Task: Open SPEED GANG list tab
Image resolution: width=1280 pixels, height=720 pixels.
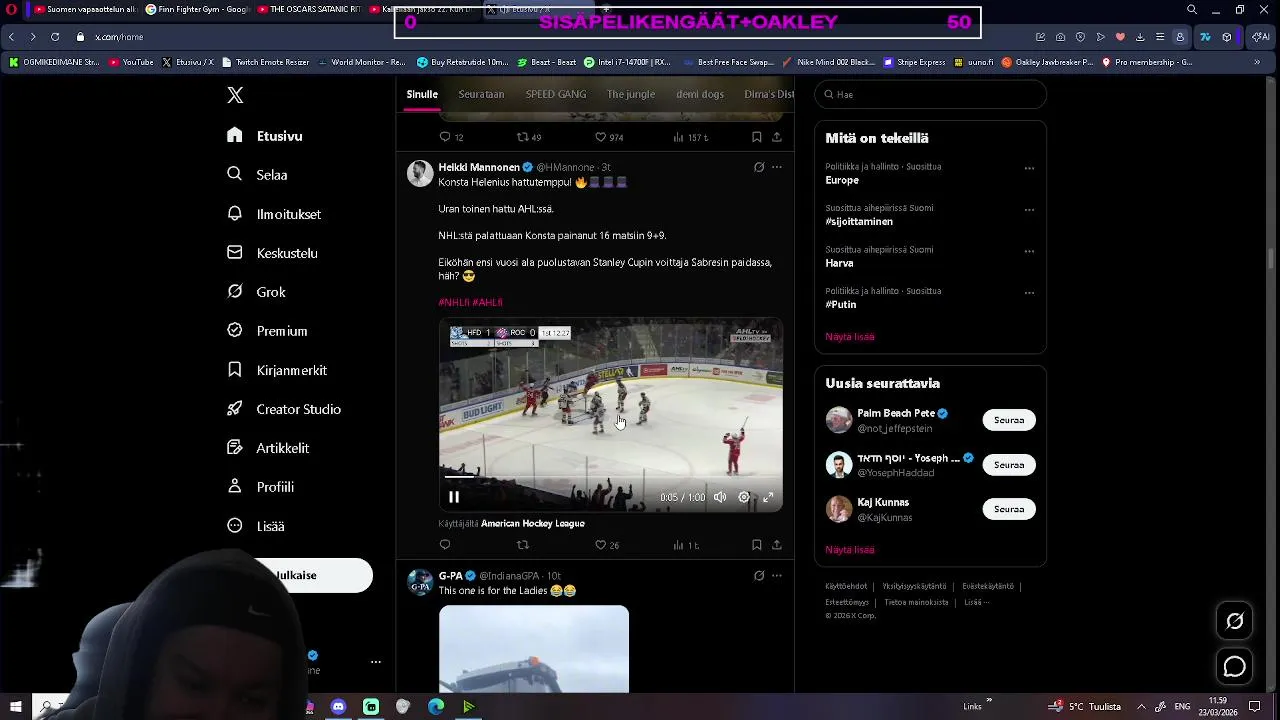Action: coord(556,94)
